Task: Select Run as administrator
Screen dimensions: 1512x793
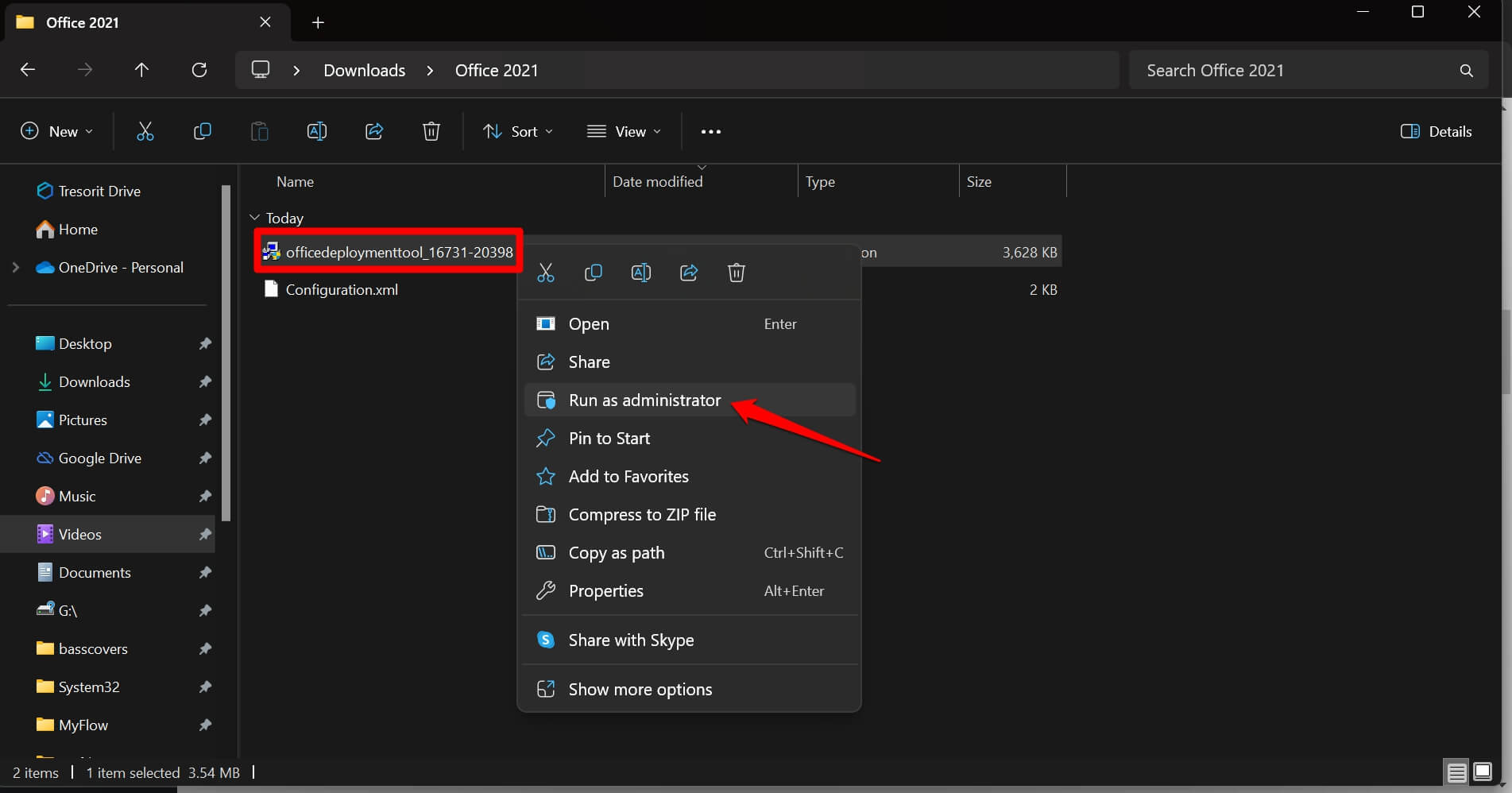Action: [x=690, y=400]
